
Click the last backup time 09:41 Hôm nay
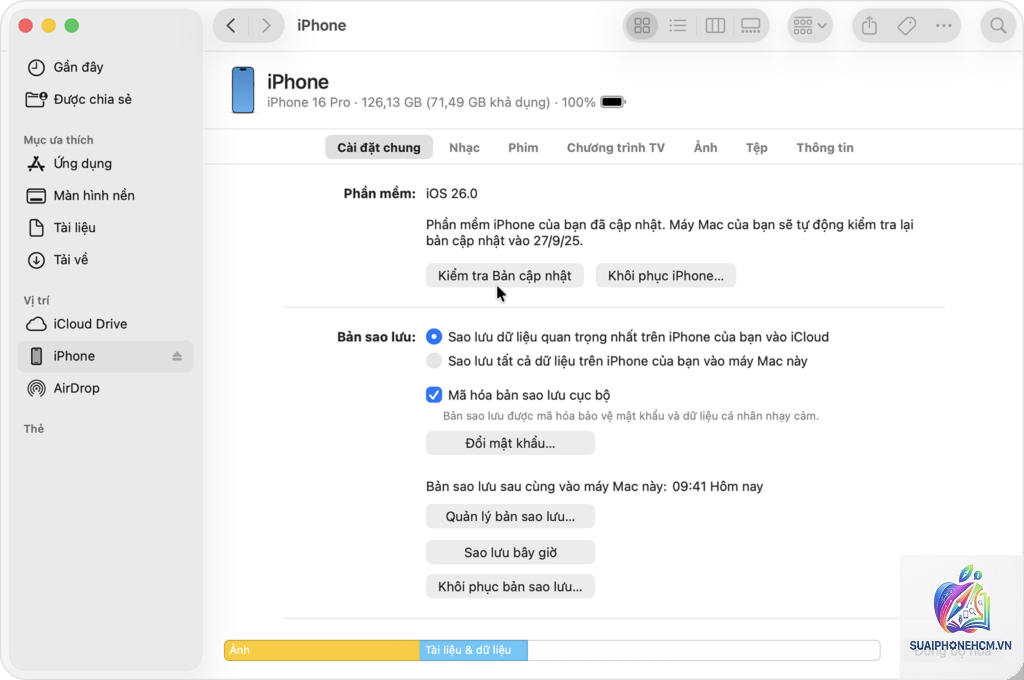tap(717, 486)
